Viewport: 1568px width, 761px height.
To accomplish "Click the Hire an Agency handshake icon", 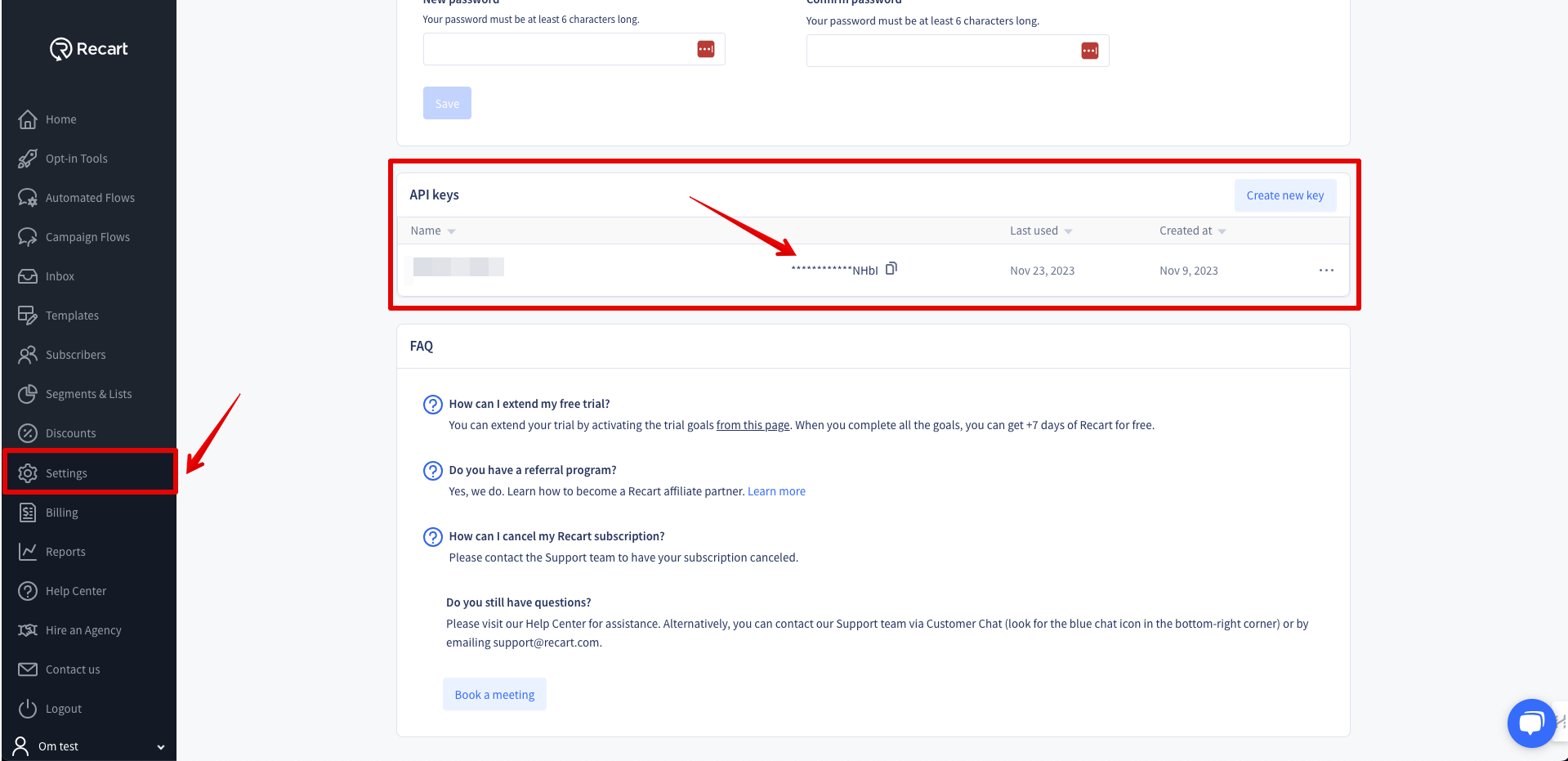I will click(28, 630).
